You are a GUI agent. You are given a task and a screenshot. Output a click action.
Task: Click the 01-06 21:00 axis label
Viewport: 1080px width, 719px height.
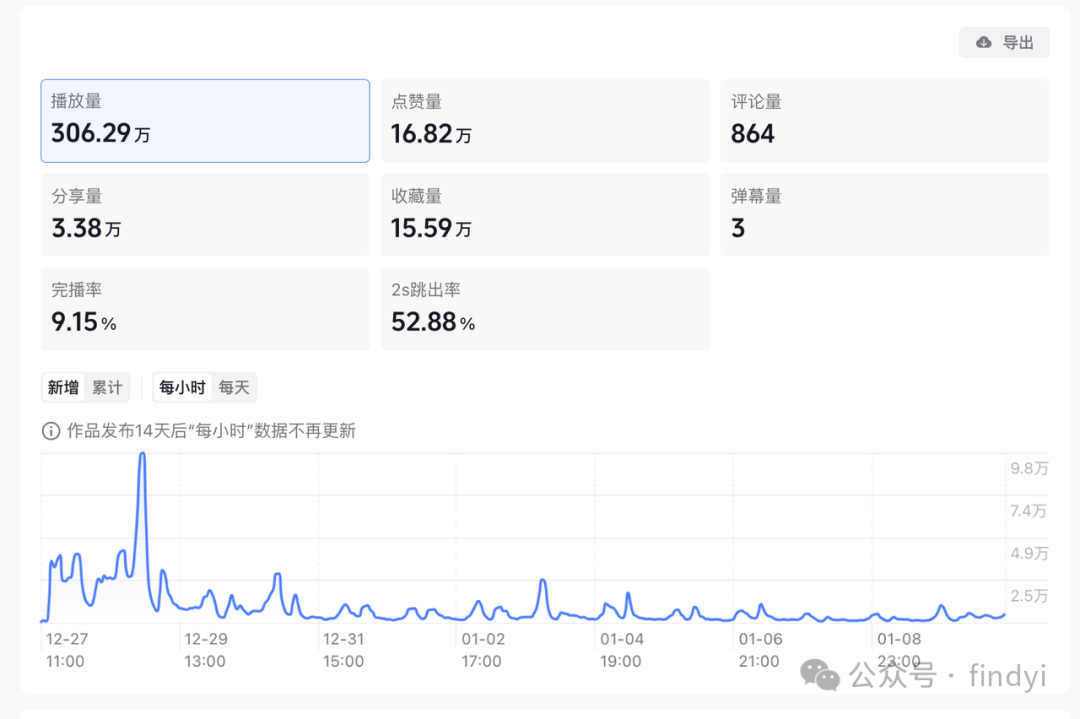pyautogui.click(x=760, y=650)
